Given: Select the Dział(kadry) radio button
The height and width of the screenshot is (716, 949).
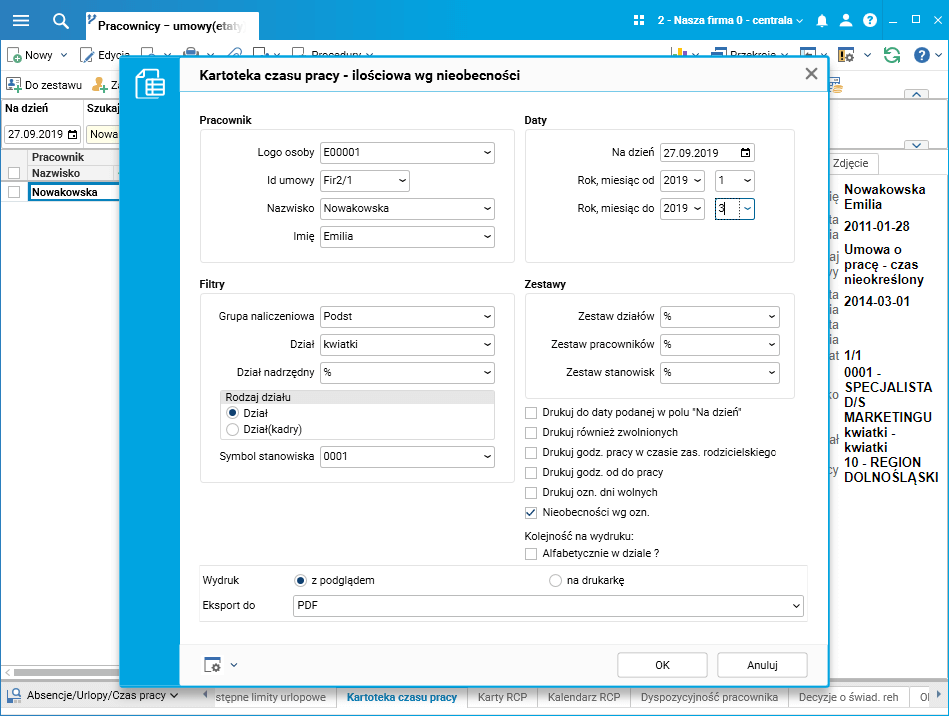Looking at the screenshot, I should pyautogui.click(x=232, y=430).
